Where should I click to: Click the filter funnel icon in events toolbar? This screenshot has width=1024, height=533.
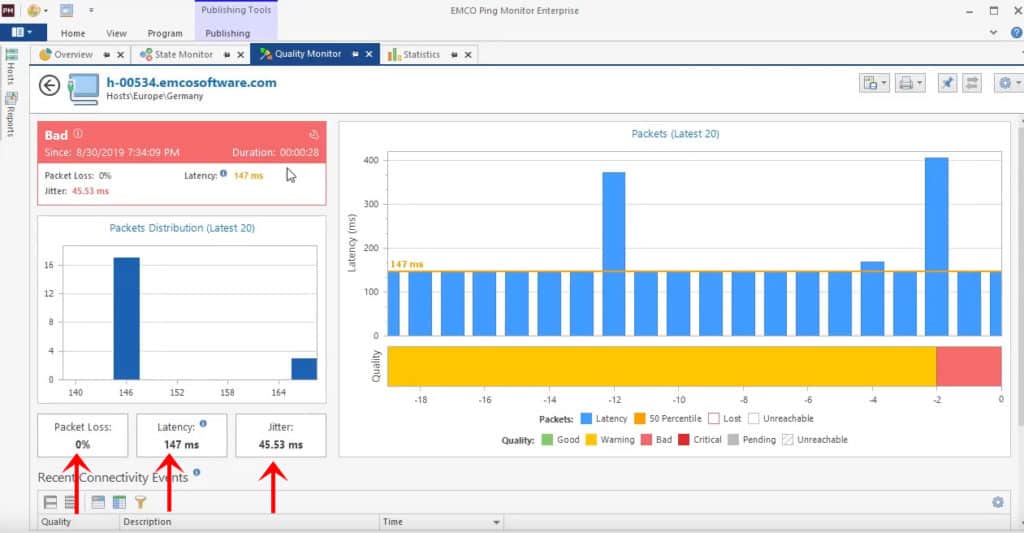coord(140,502)
